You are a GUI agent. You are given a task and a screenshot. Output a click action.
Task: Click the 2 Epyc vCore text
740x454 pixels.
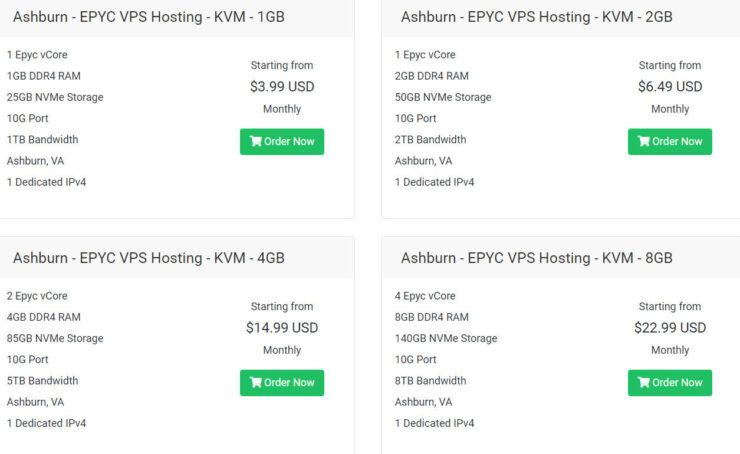coord(37,296)
